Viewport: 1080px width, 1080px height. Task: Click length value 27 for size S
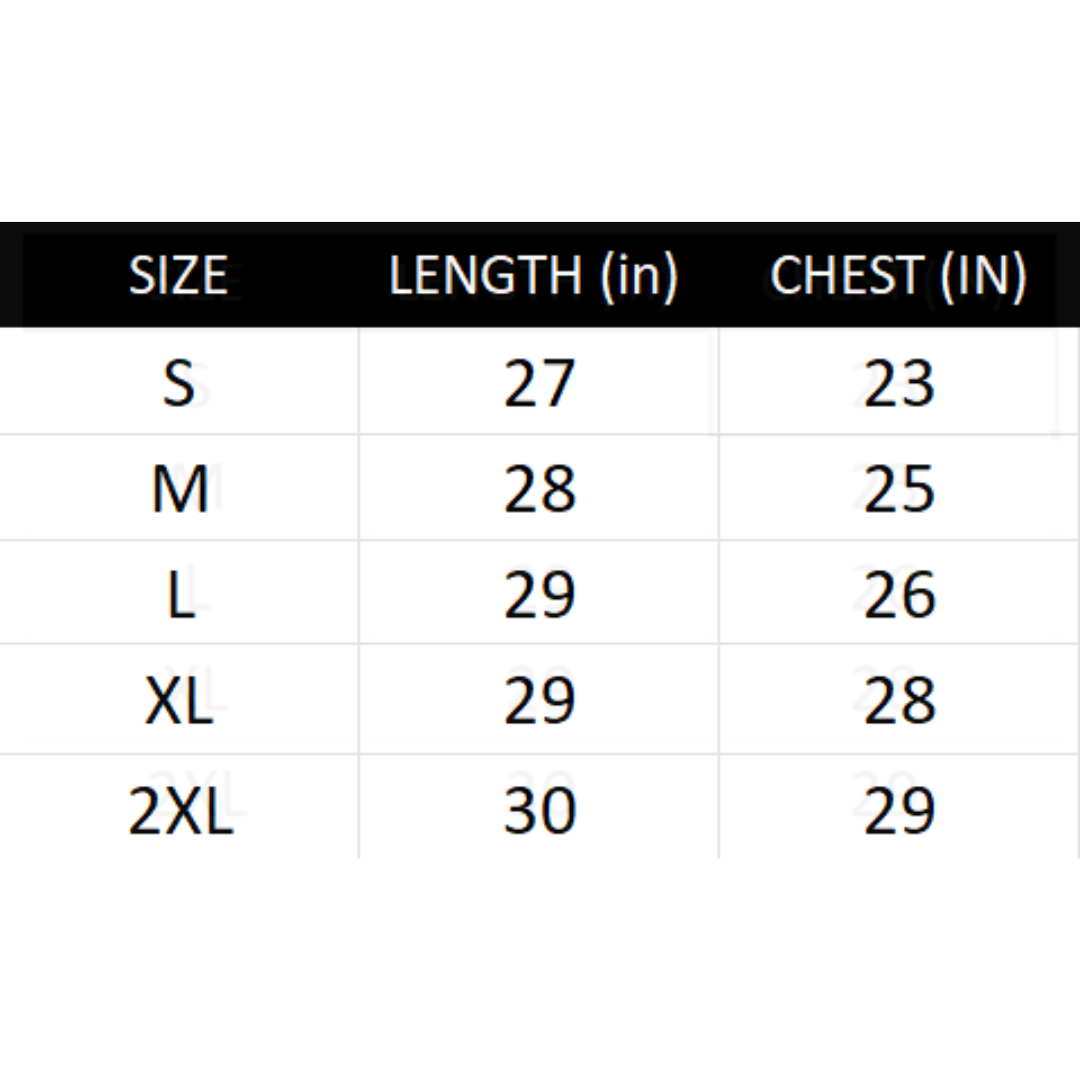point(539,383)
